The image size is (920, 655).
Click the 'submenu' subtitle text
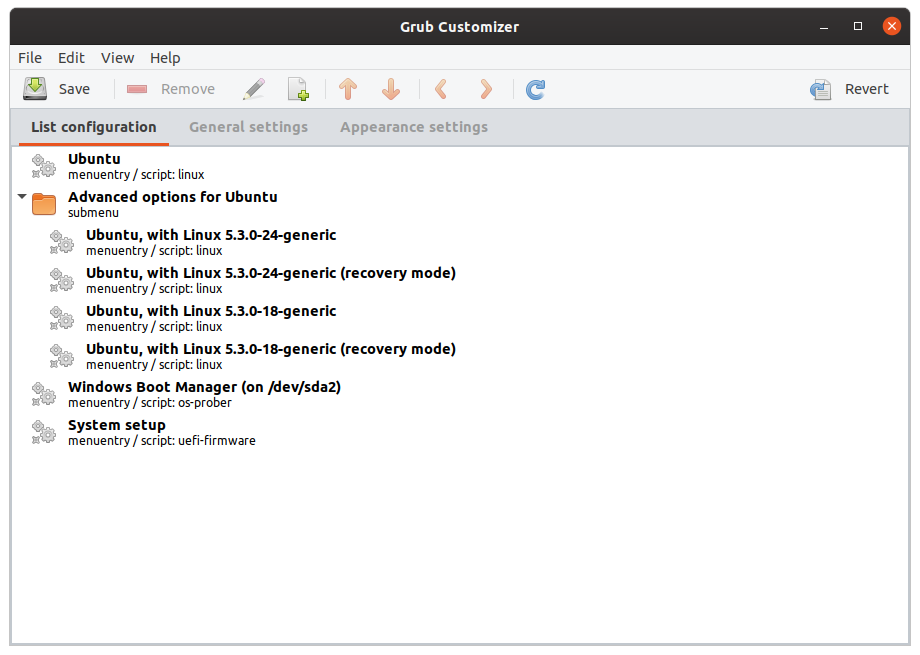(x=93, y=213)
